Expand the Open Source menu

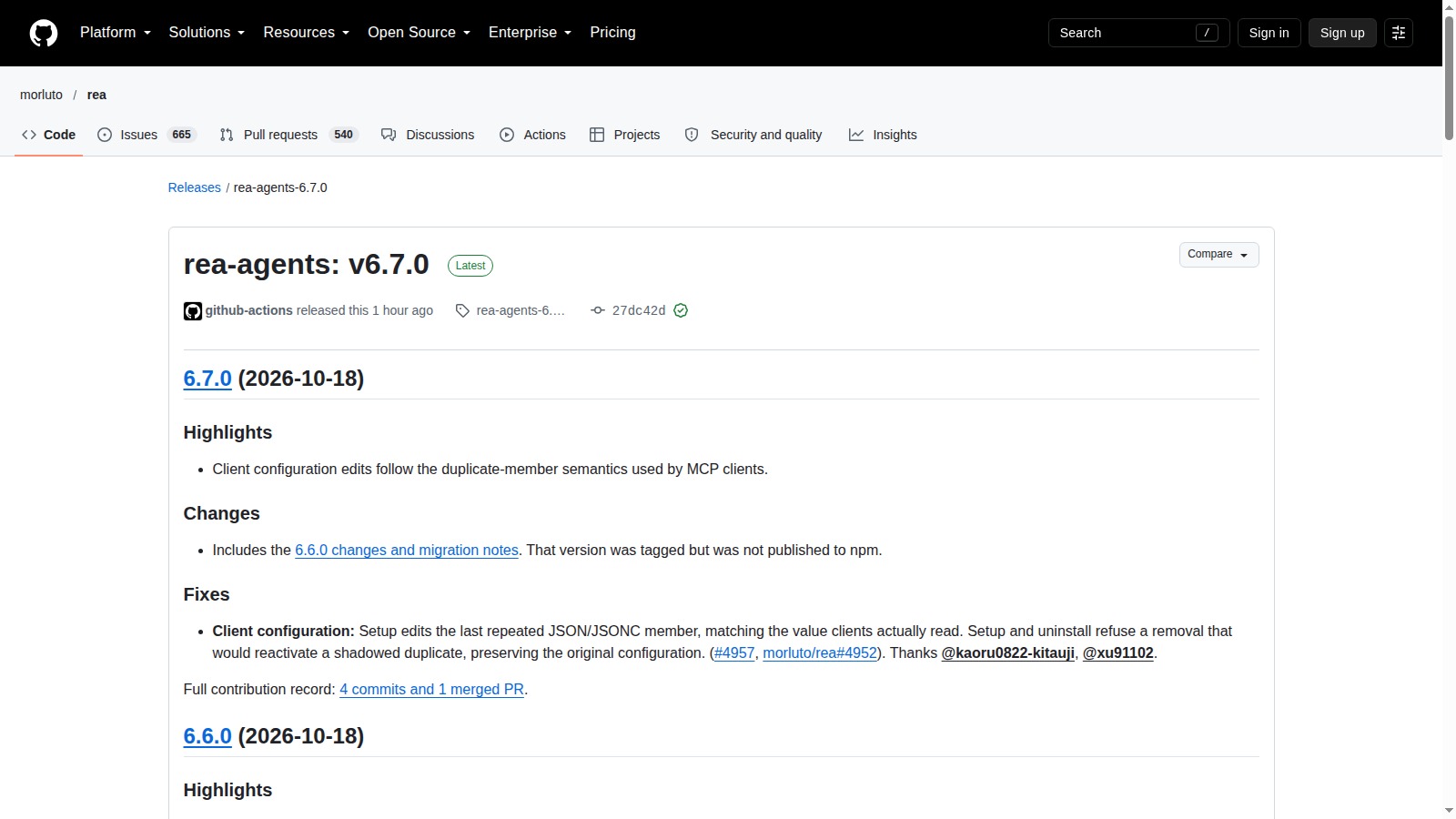[420, 33]
